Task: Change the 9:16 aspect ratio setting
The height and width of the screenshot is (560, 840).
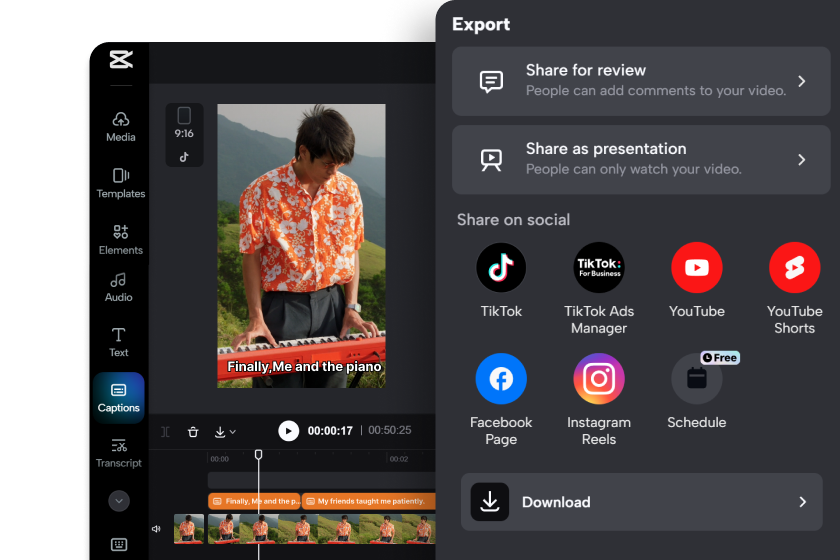Action: [184, 123]
